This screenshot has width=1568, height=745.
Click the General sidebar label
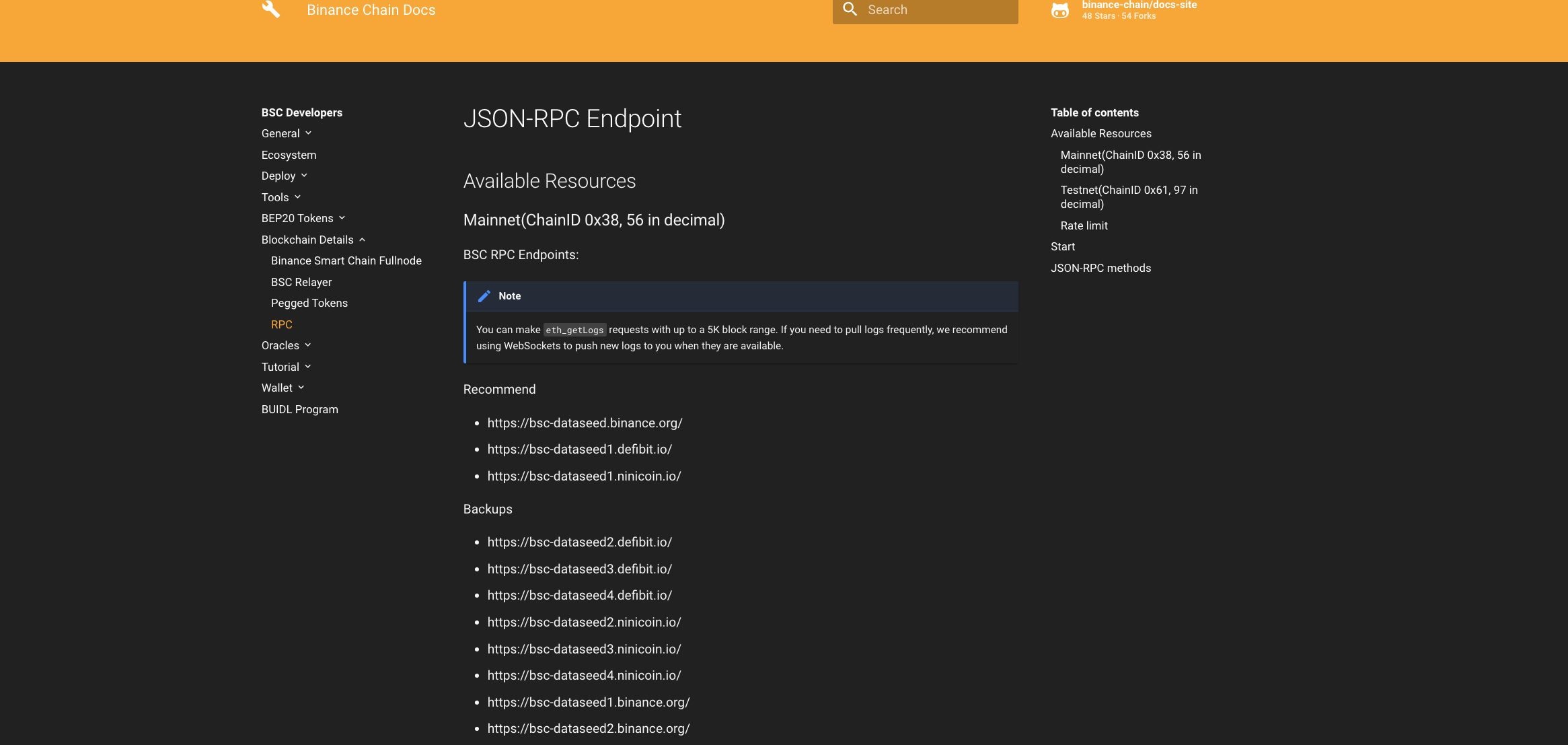click(281, 133)
